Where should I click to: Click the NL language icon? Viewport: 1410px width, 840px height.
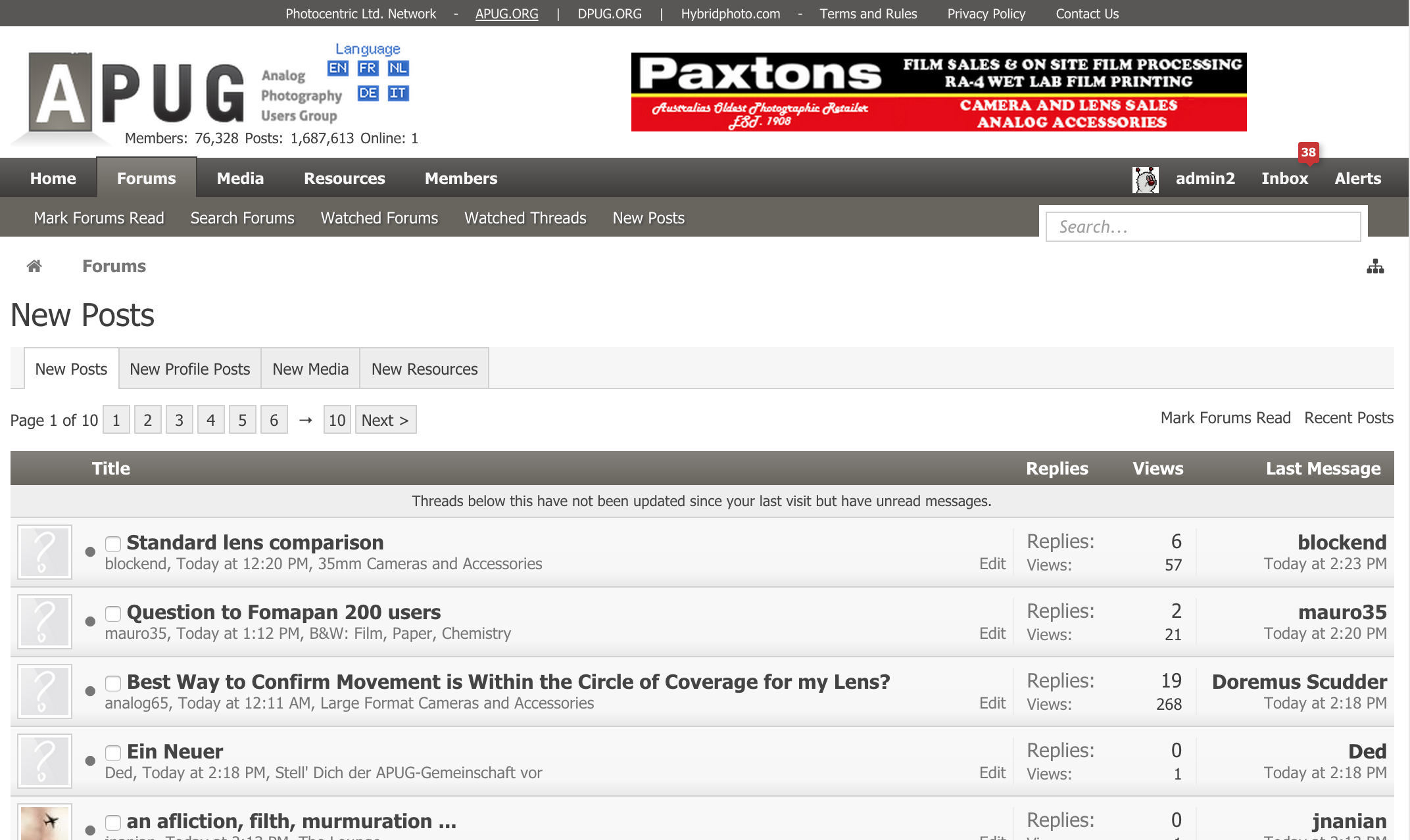coord(398,68)
